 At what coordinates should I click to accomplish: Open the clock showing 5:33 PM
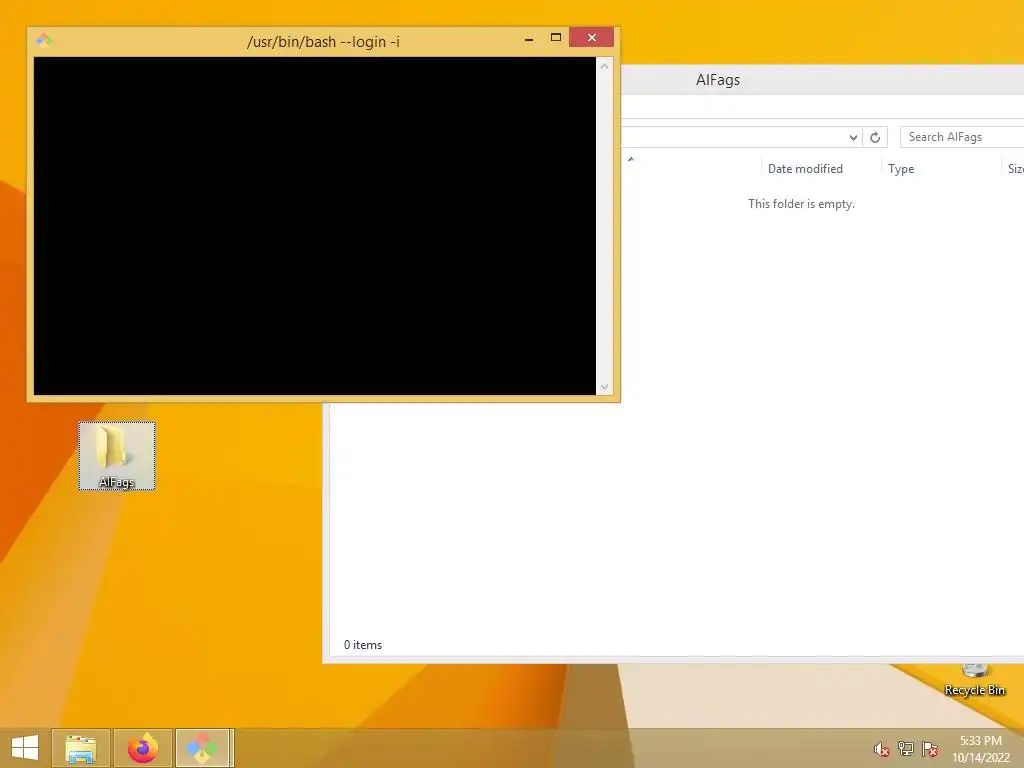[981, 749]
